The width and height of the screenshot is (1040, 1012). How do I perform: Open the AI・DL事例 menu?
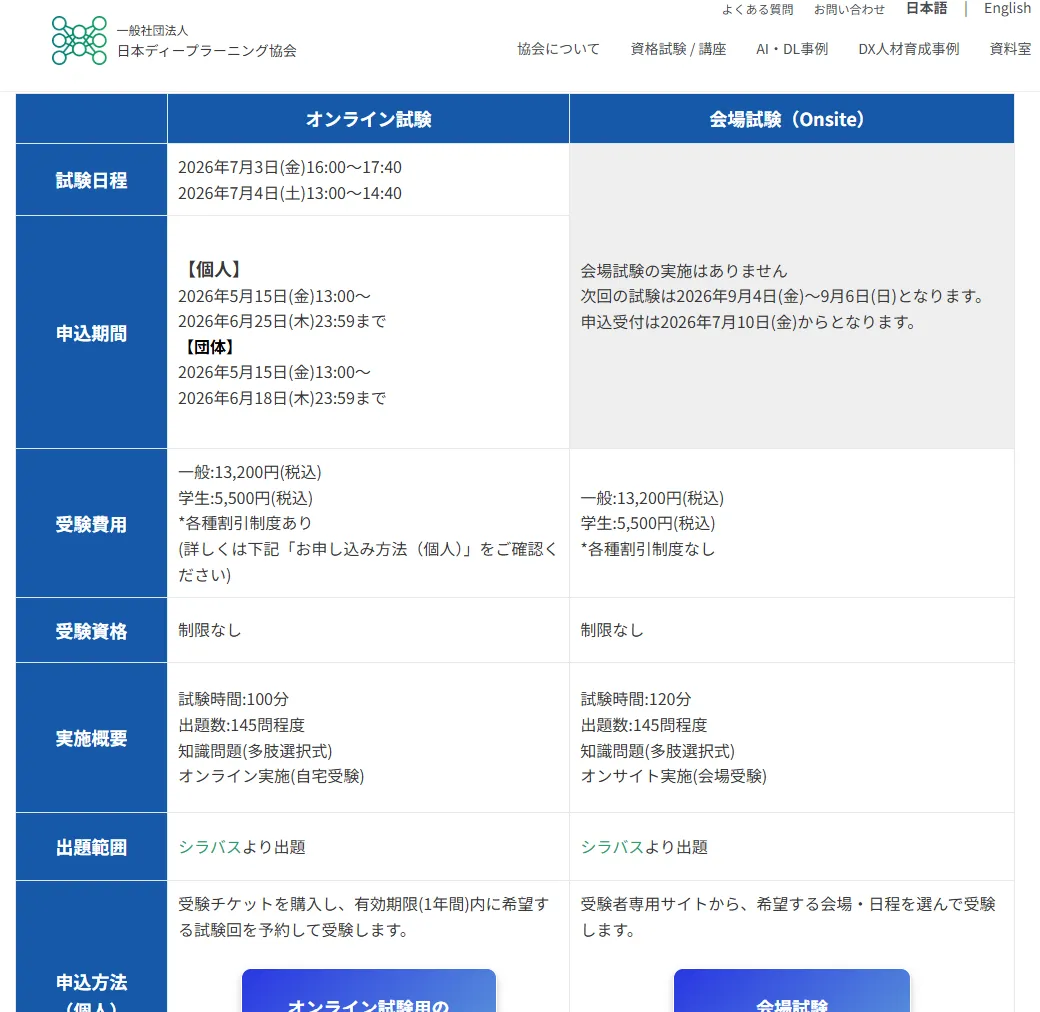[792, 49]
